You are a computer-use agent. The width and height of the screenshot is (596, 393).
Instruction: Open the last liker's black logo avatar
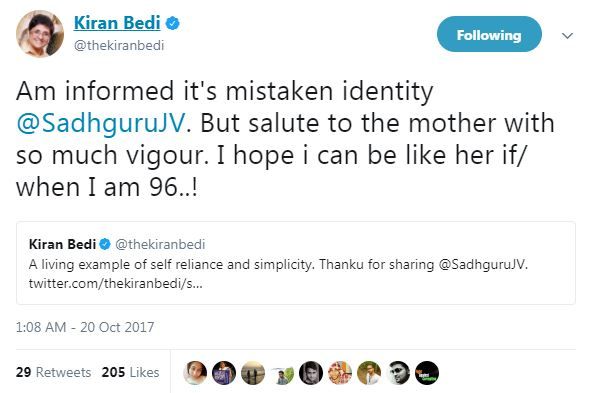(427, 373)
